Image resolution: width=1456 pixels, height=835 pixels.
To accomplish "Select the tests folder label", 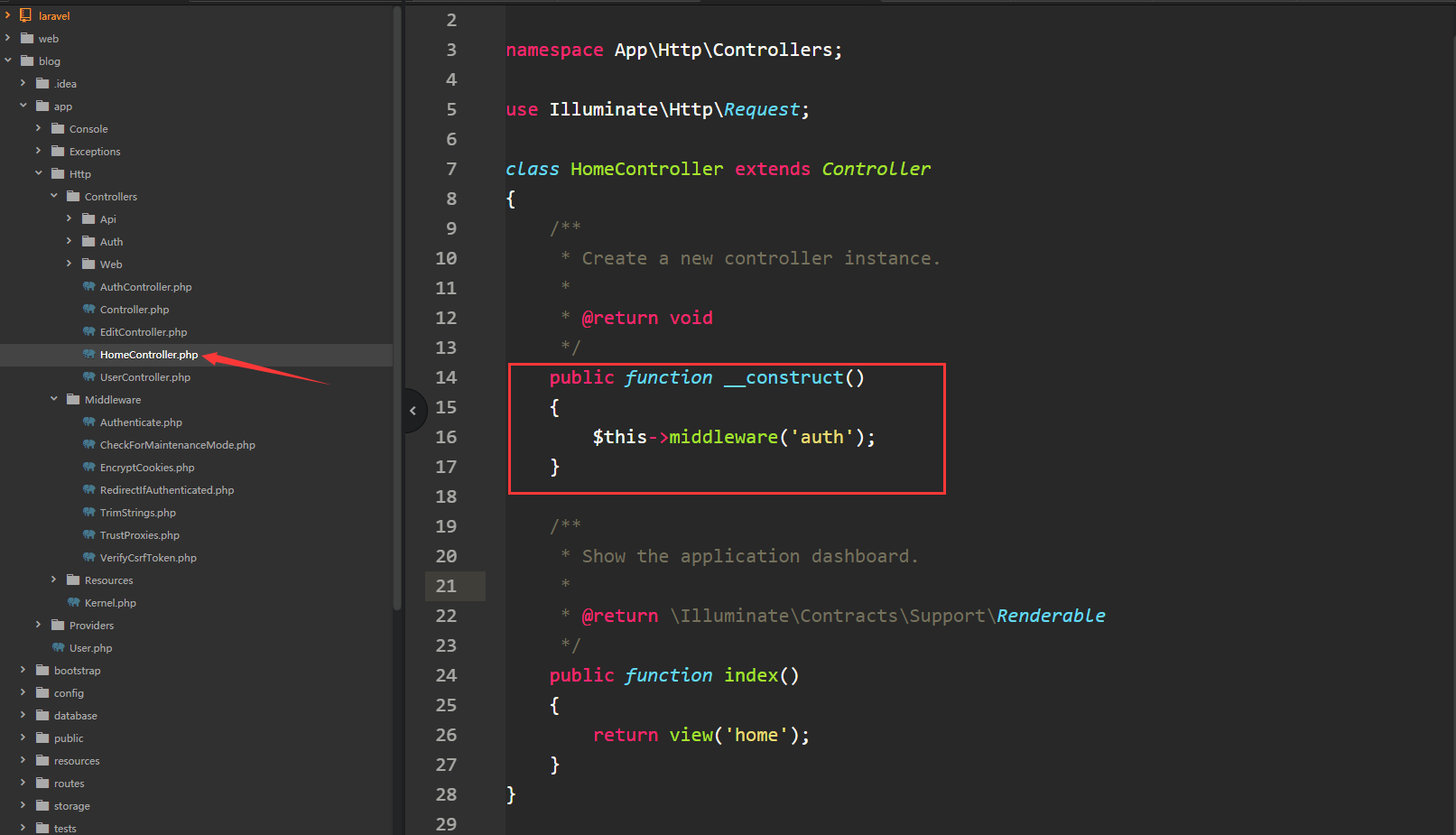I will point(65,828).
